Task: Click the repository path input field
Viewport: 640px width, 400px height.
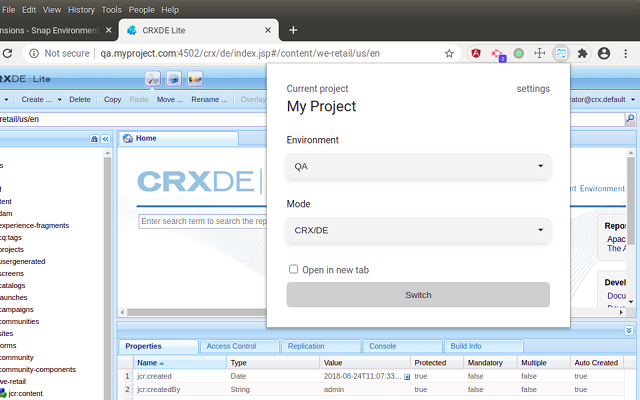Action: (133, 119)
